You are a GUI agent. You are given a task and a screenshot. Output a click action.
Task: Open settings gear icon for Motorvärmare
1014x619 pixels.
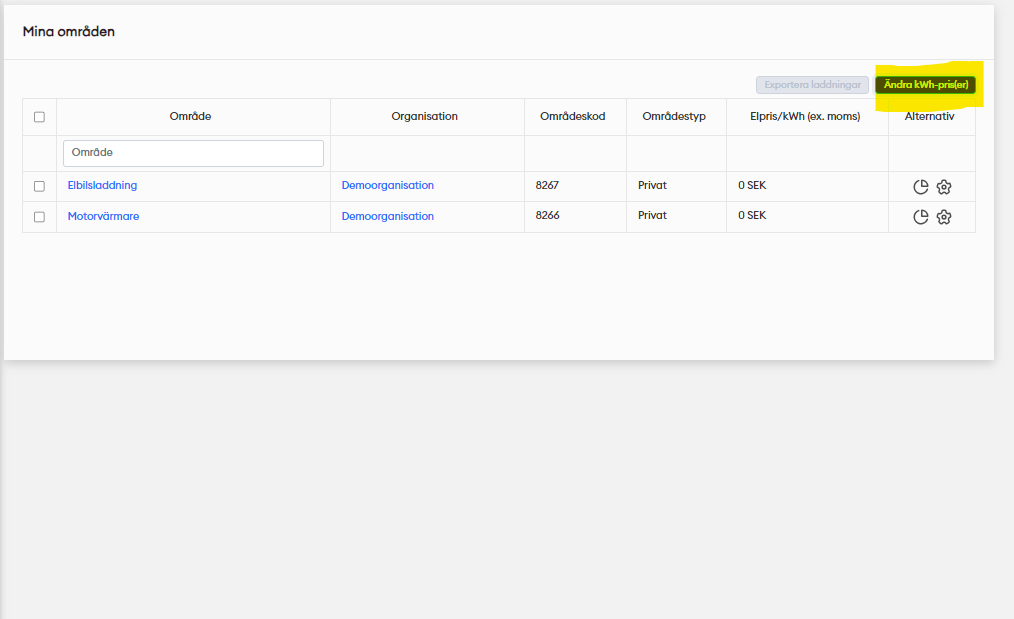(943, 217)
